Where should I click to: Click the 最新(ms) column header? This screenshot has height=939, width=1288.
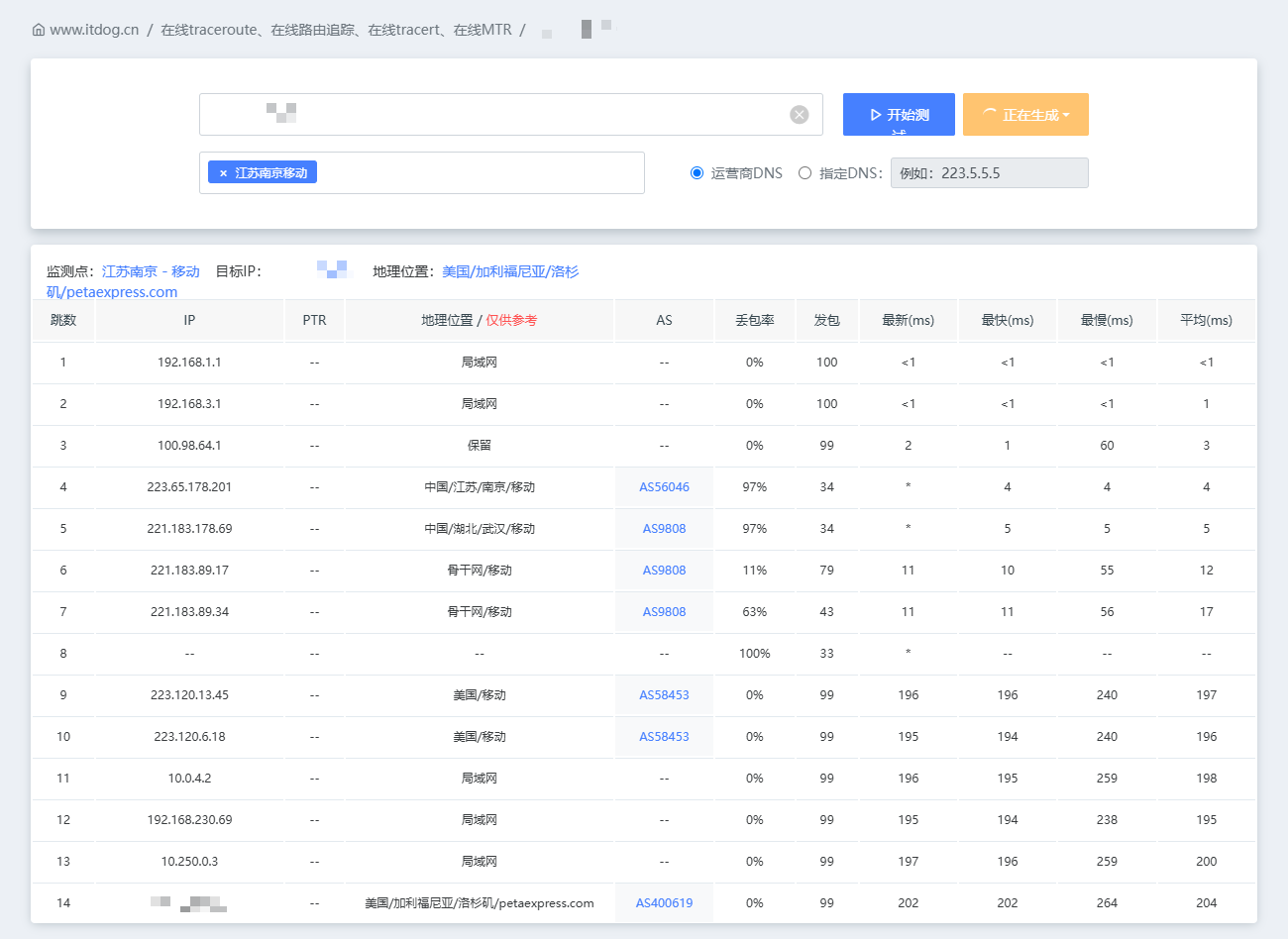click(x=909, y=320)
